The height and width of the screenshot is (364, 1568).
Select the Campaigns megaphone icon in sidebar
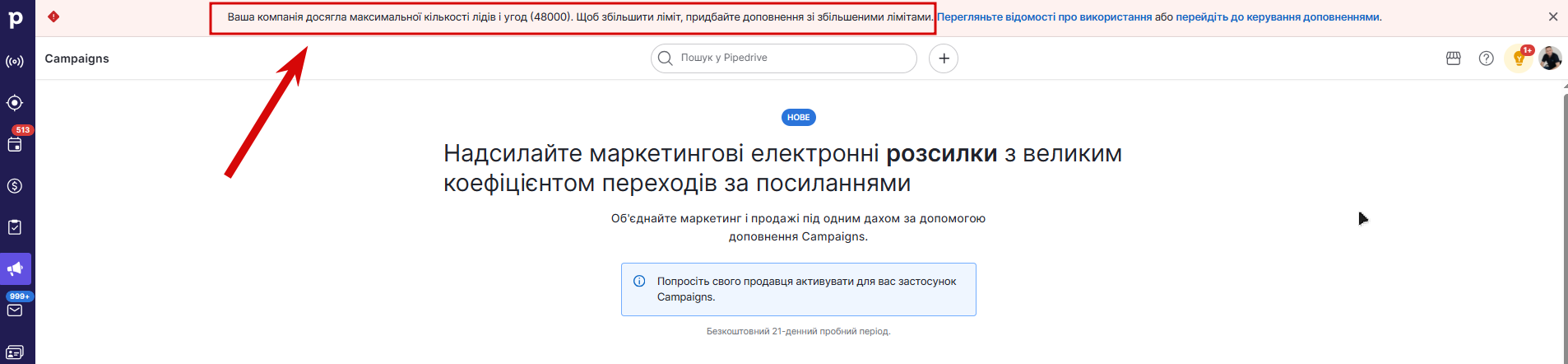(15, 268)
